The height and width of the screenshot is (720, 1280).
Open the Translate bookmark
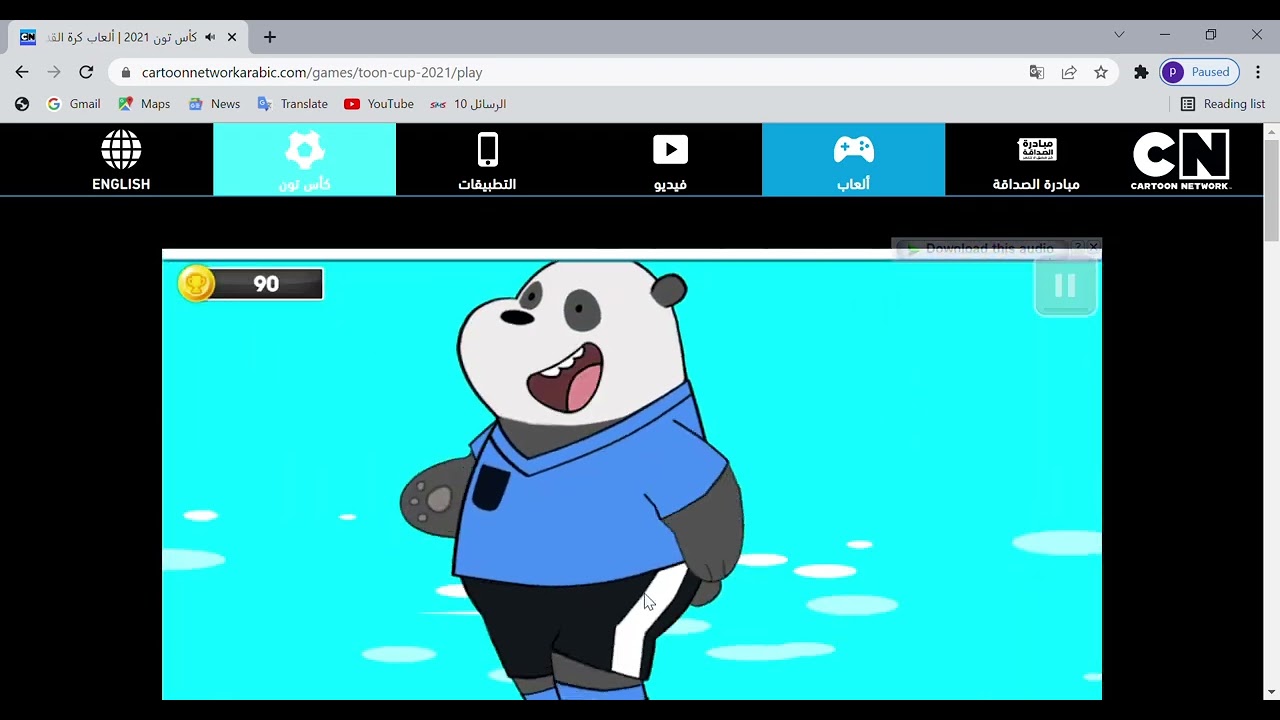pyautogui.click(x=292, y=104)
